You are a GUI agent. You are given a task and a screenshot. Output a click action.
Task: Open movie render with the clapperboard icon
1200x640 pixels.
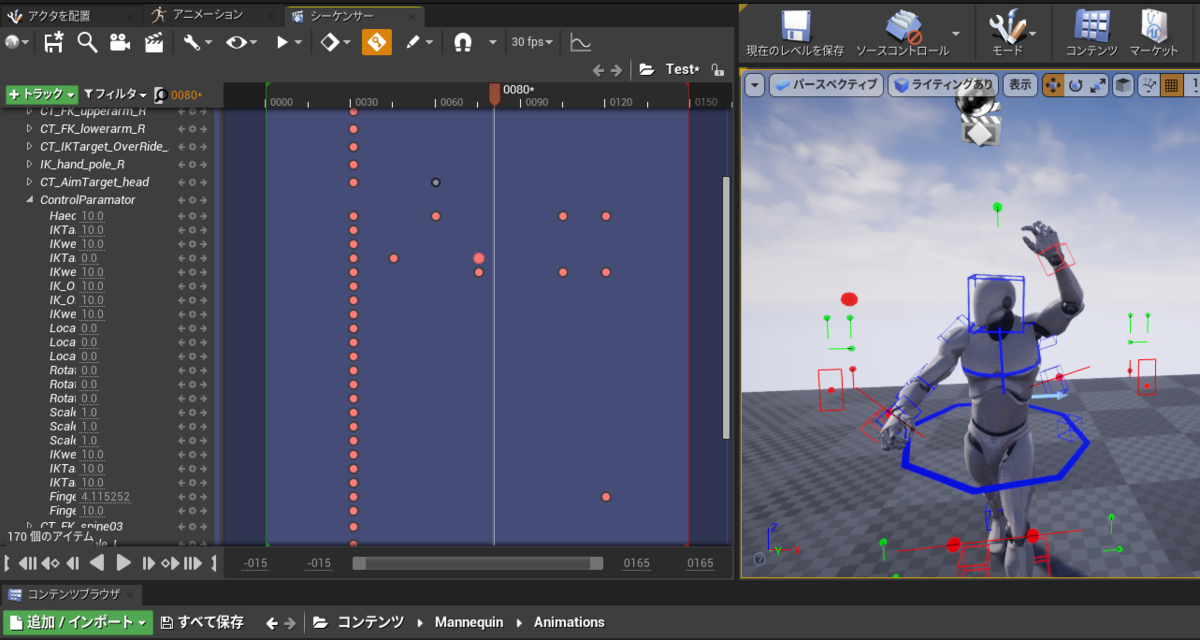click(x=154, y=42)
